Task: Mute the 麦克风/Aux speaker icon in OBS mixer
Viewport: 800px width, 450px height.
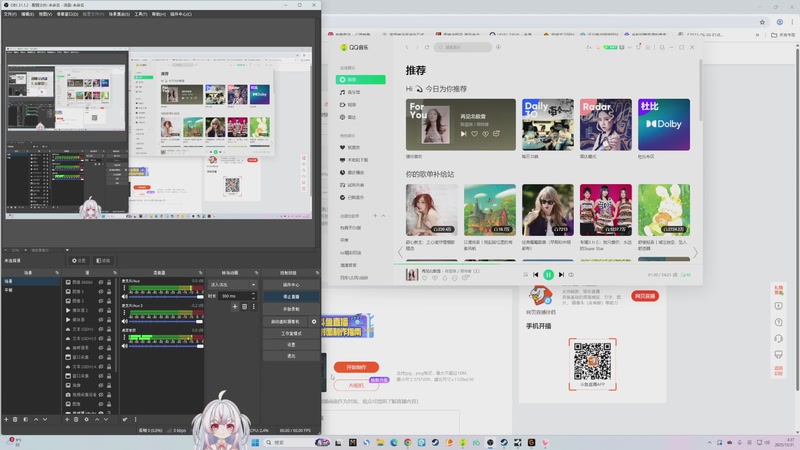Action: pyautogui.click(x=124, y=296)
